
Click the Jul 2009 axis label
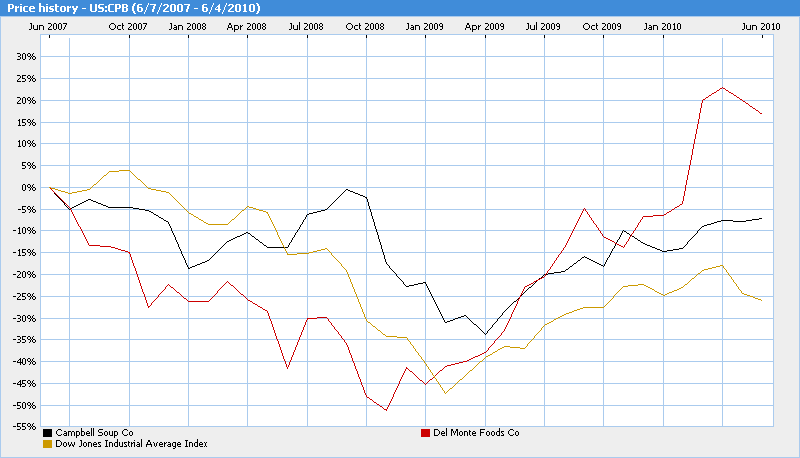(x=543, y=27)
